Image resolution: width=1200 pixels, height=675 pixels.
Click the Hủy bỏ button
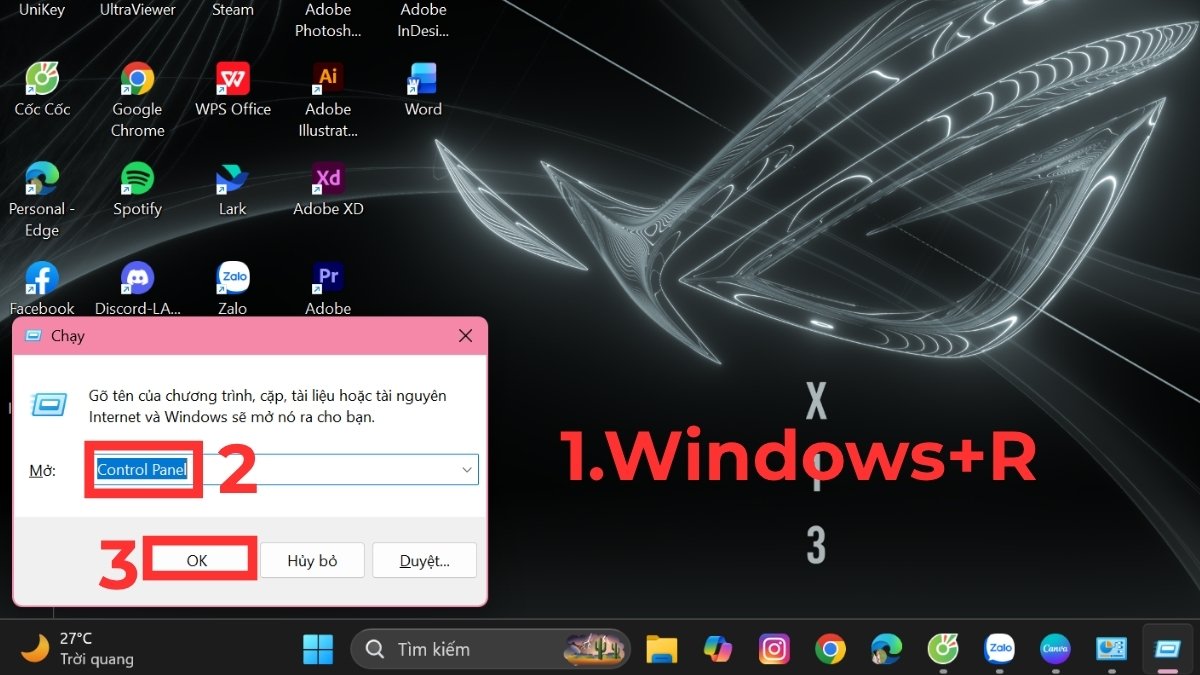[x=312, y=560]
